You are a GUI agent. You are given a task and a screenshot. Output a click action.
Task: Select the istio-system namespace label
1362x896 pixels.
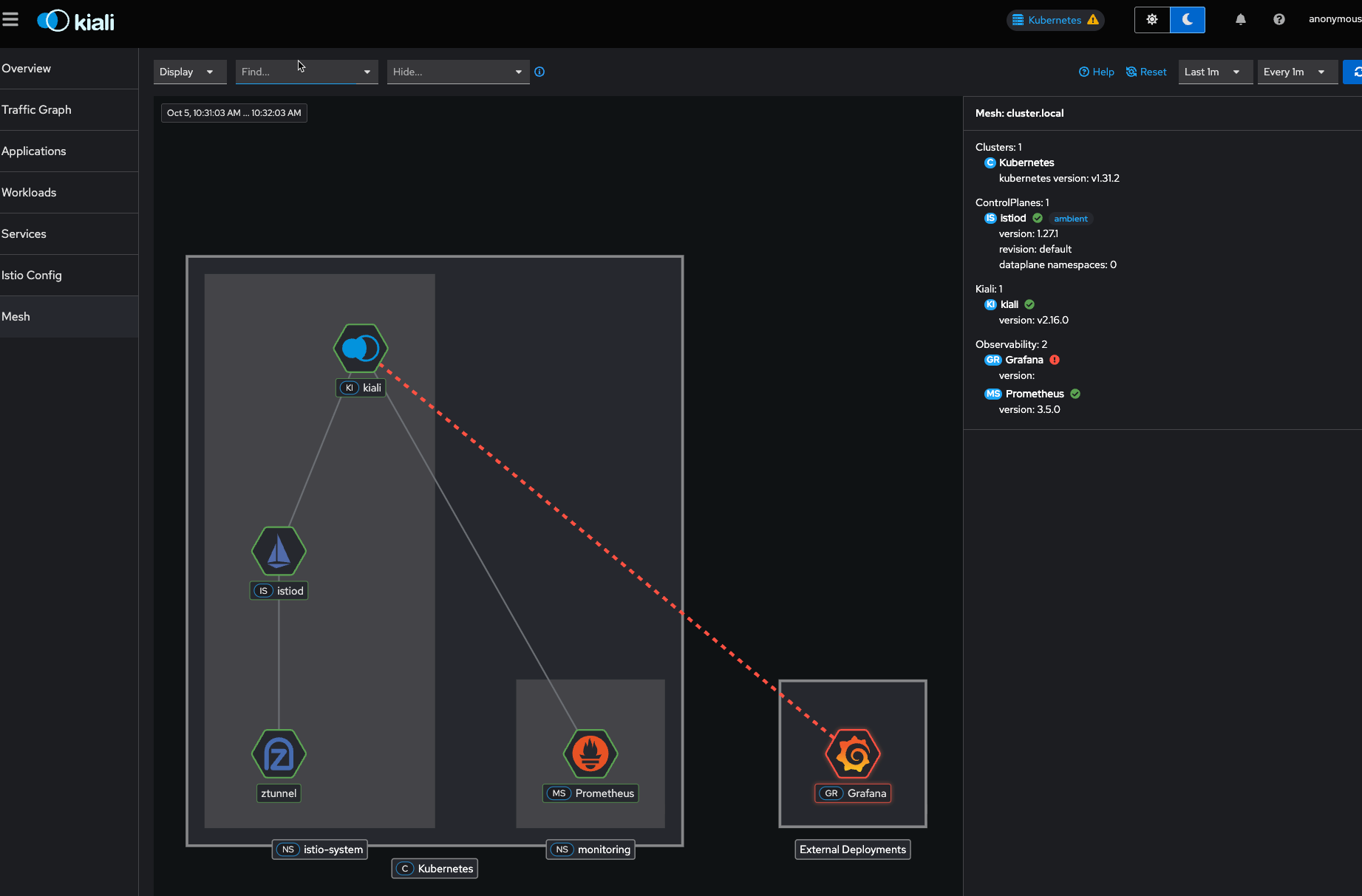coord(320,849)
